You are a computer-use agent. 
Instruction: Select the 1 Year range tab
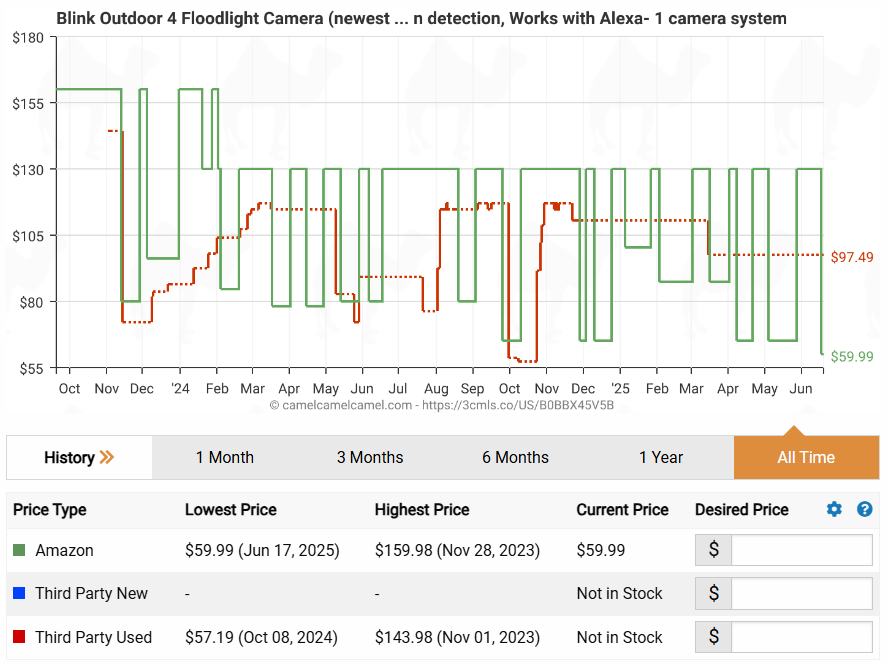(x=661, y=458)
